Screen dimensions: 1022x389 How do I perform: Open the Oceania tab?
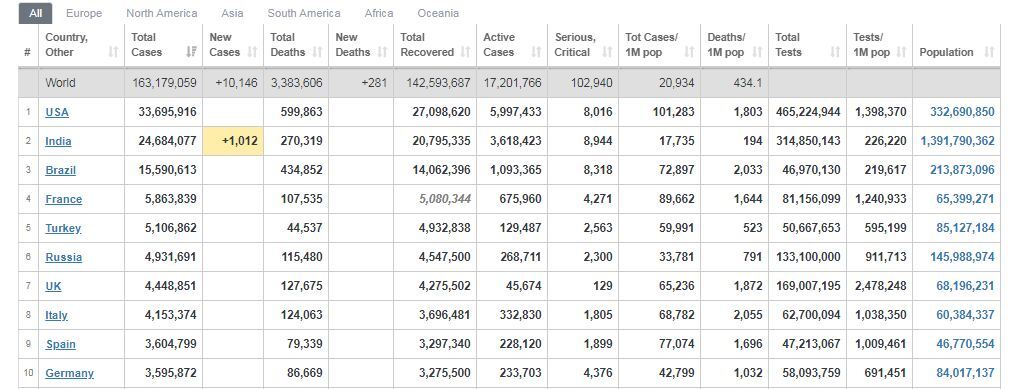[x=438, y=13]
